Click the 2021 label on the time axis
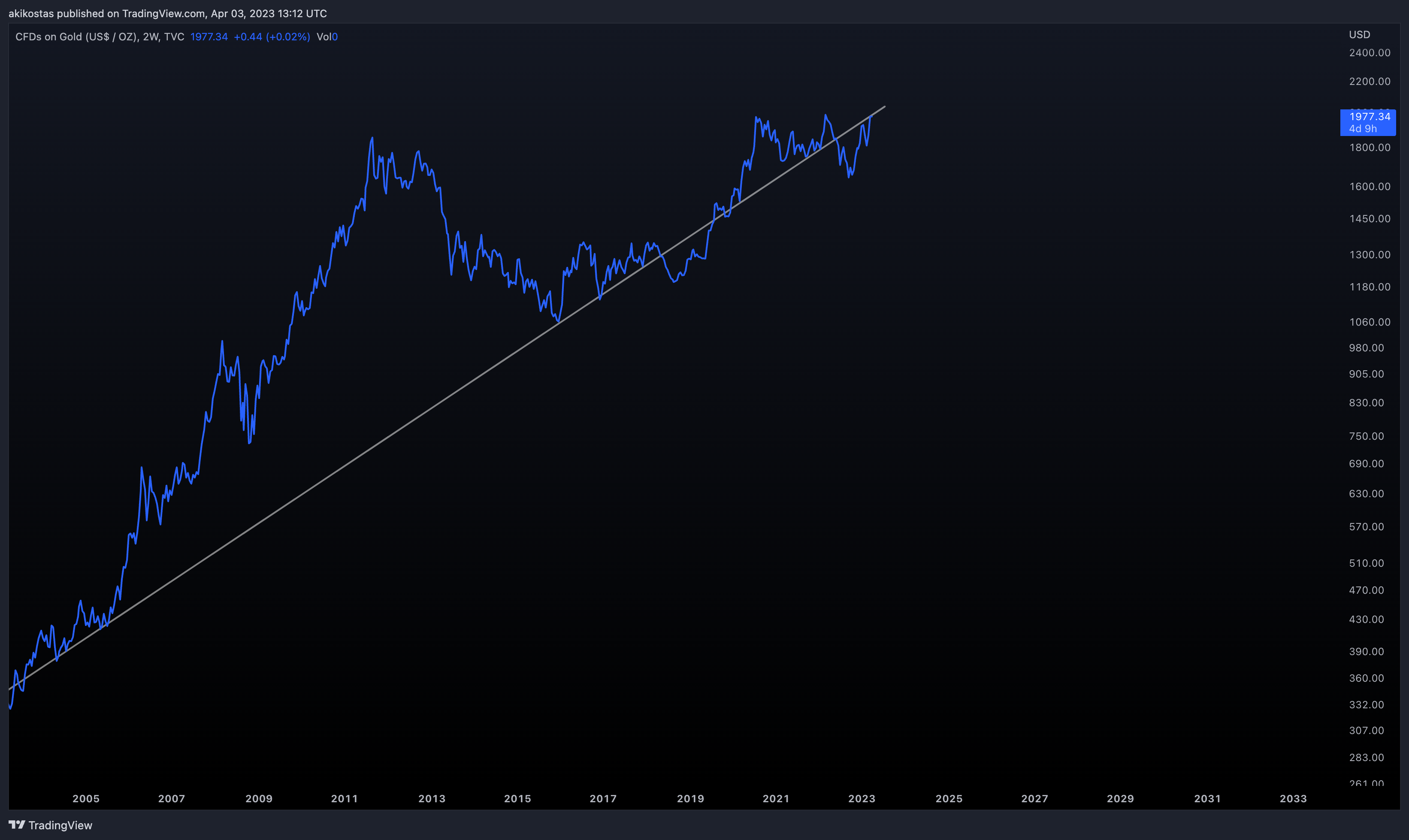Viewport: 1409px width, 840px height. (x=776, y=799)
